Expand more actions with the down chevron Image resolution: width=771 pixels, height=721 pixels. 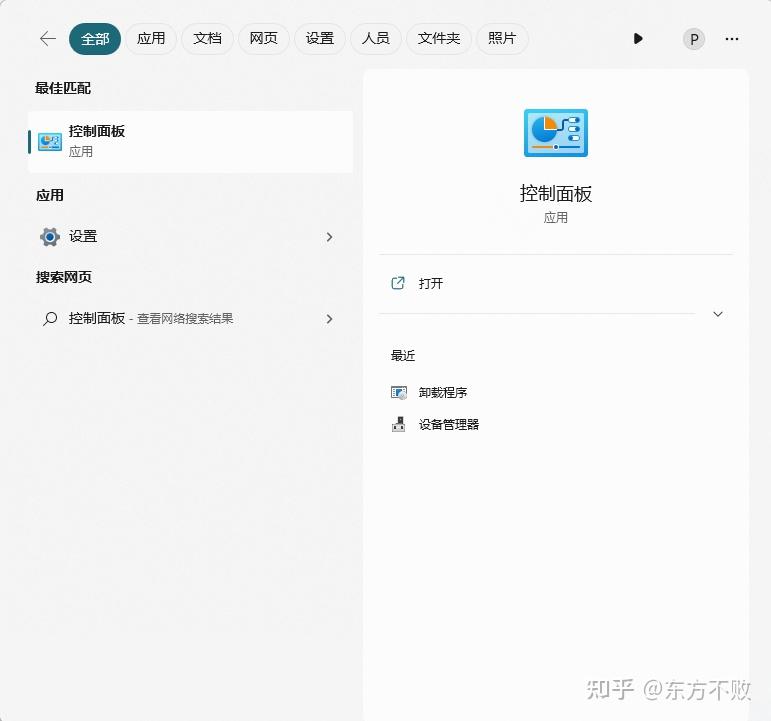tap(718, 314)
